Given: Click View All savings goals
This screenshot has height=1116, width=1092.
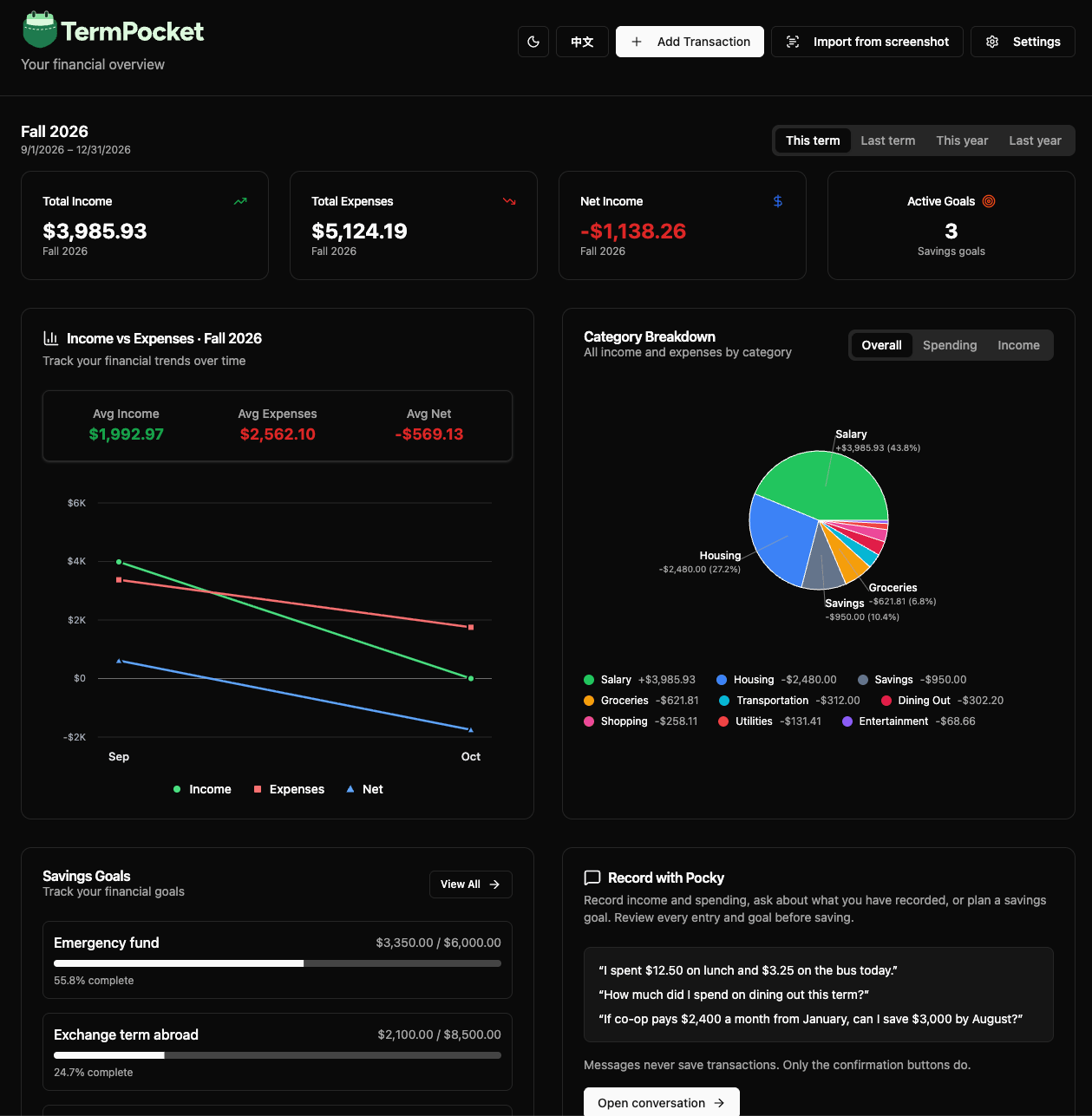Looking at the screenshot, I should 471,884.
